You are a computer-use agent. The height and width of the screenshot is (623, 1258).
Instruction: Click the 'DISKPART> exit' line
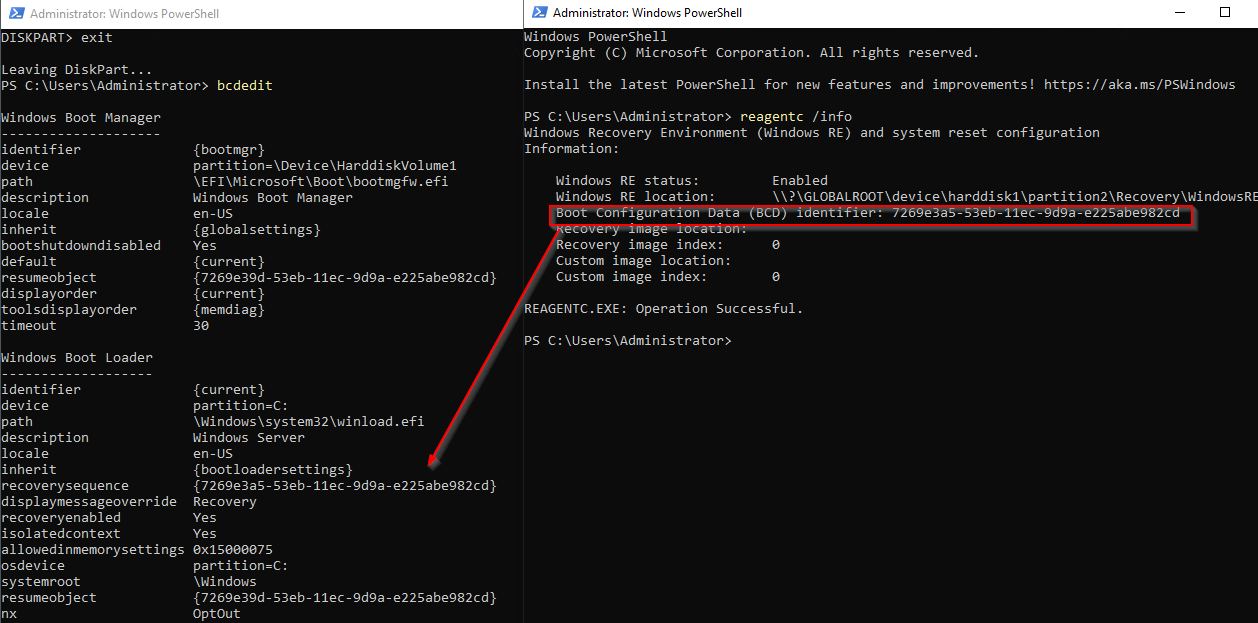click(x=57, y=38)
